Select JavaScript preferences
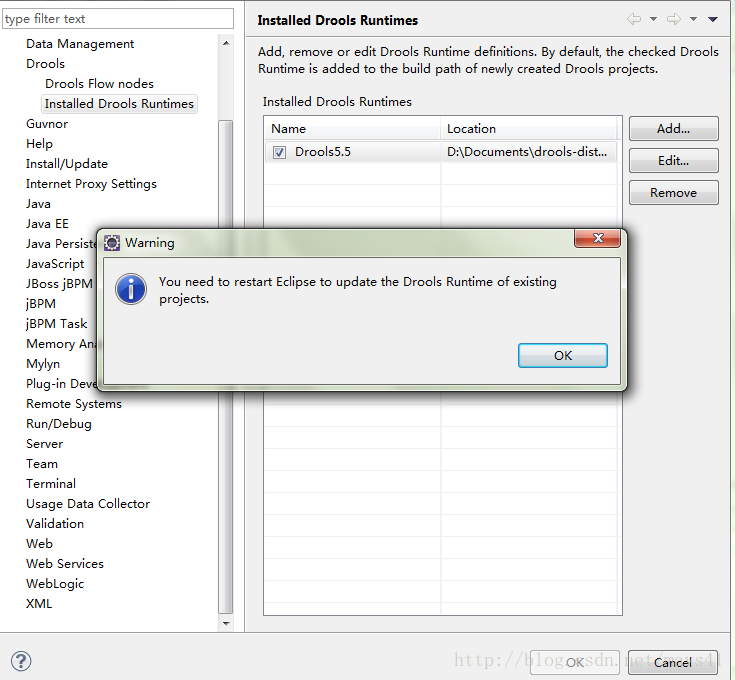 point(55,264)
